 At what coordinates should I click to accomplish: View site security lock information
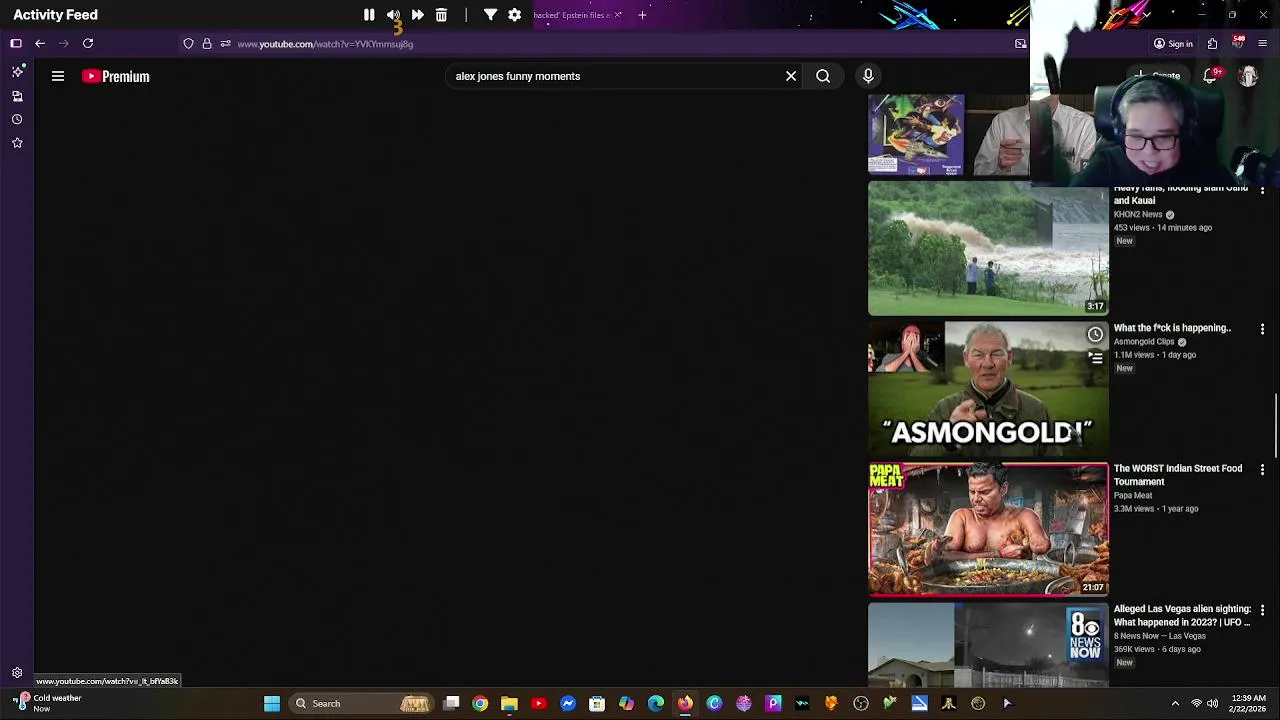point(207,44)
